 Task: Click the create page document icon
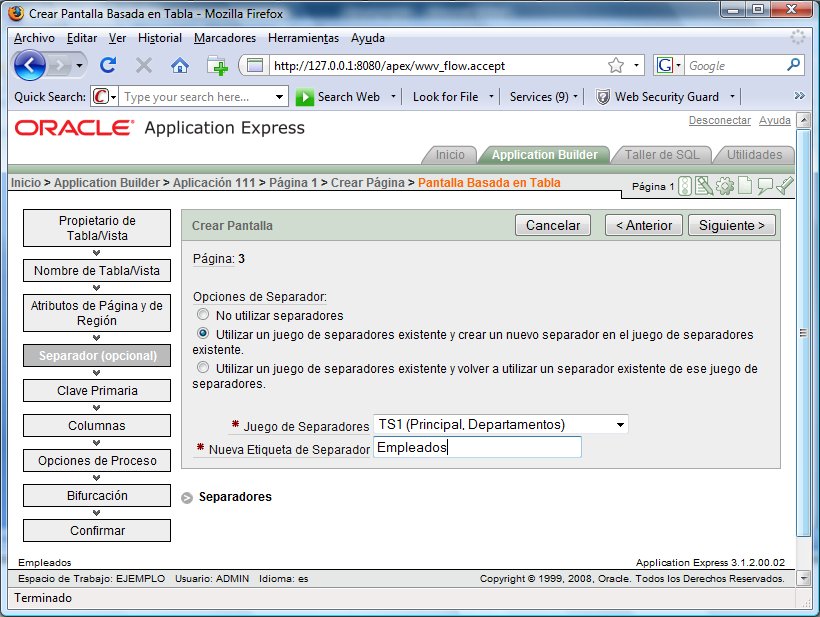[x=745, y=186]
